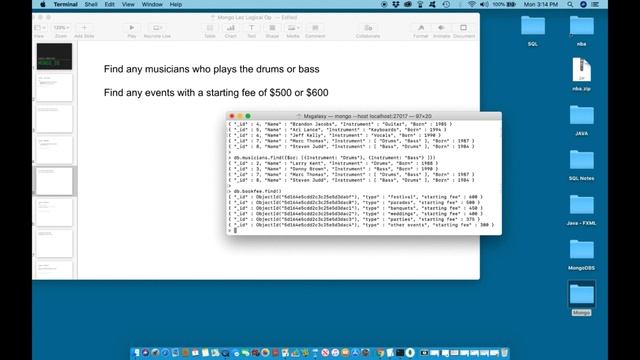Click the Add Slide plus icon
Screen dimensions: 640x360
point(84,28)
